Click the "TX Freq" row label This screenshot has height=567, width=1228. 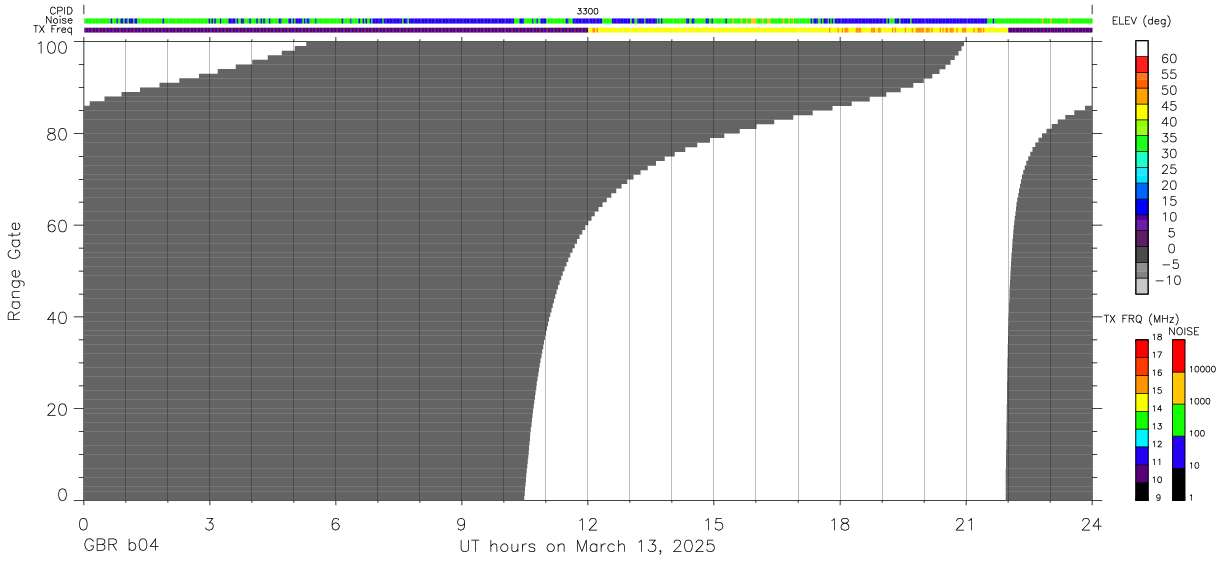click(54, 29)
